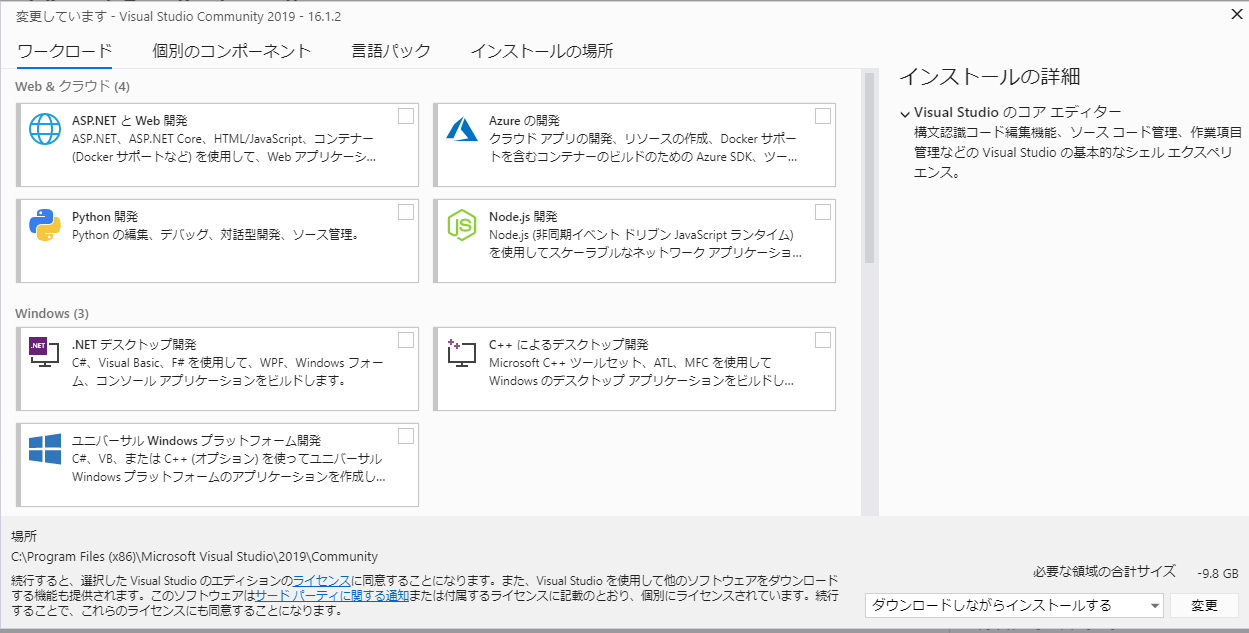Screen dimensions: 1249x633
Task: Open the サード パーティに関する通知 link
Action: coord(332,595)
